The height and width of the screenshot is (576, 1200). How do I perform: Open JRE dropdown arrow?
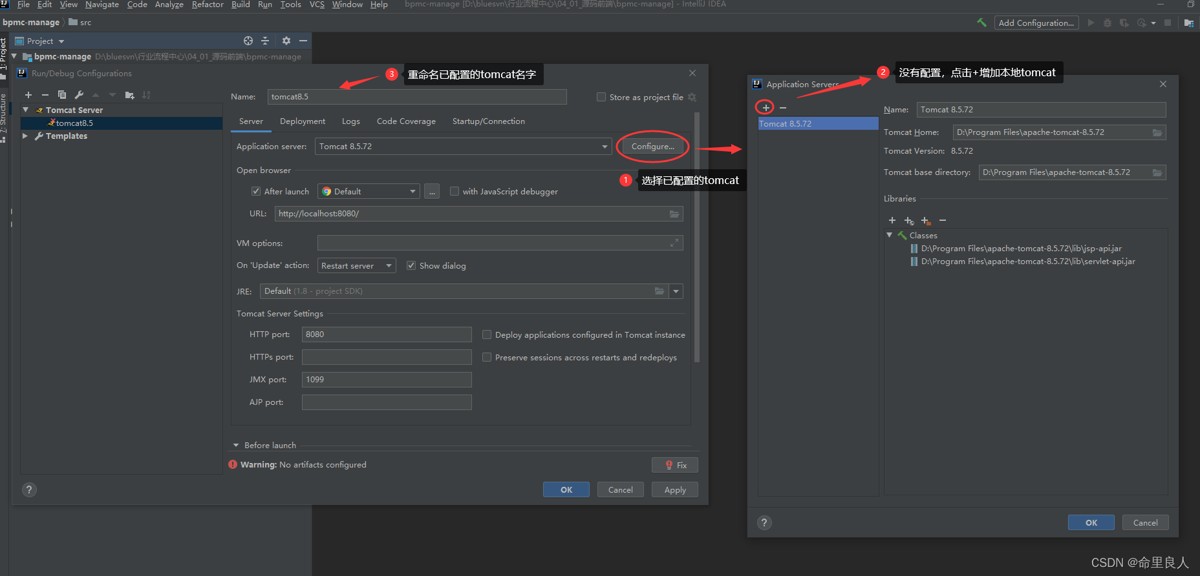pos(677,291)
